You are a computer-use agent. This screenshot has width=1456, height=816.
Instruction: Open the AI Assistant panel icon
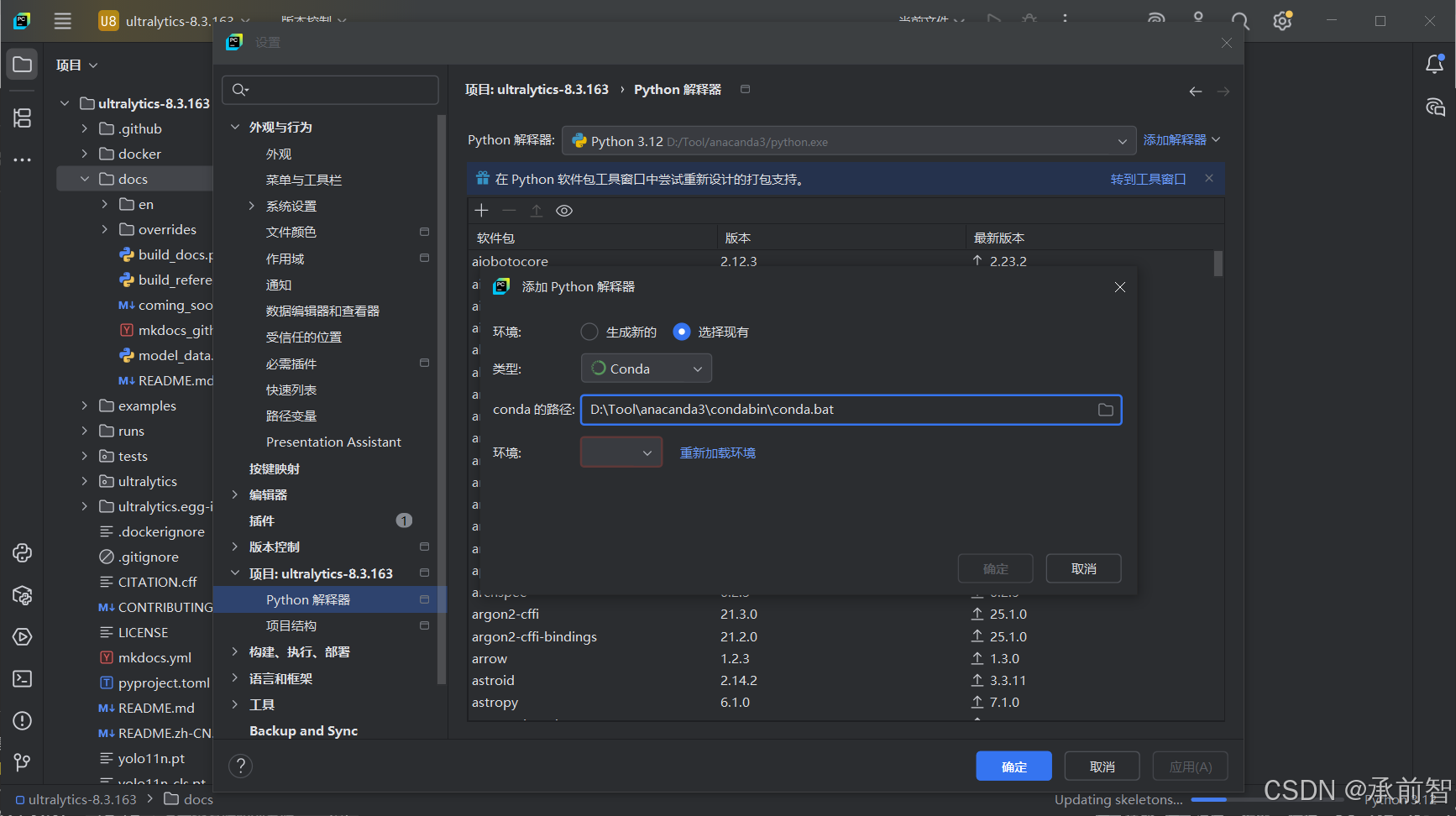[x=1435, y=107]
